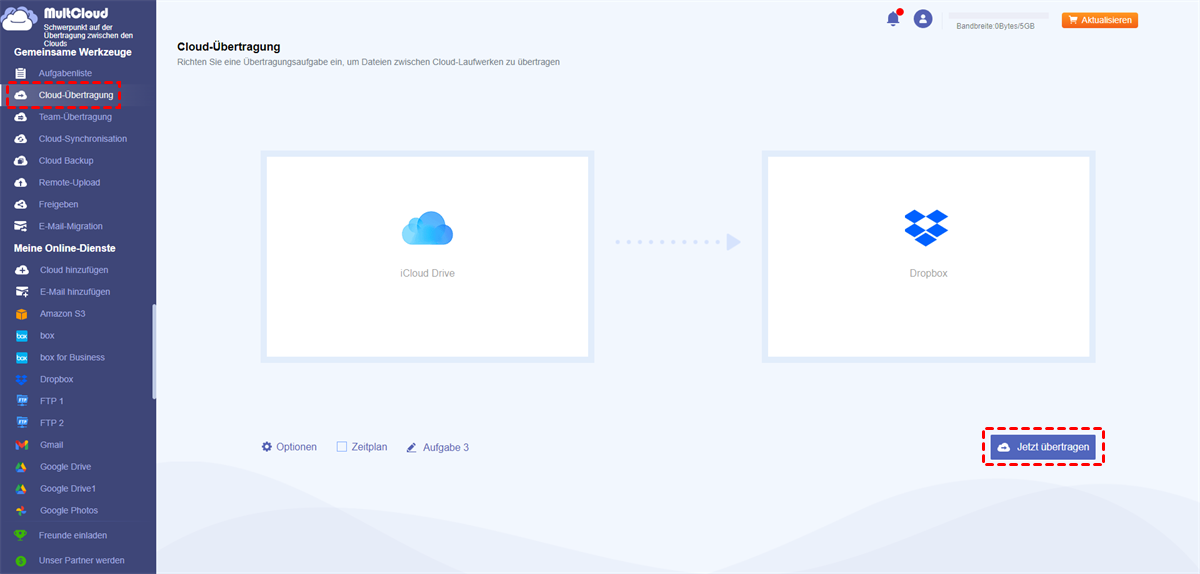Click the Aktualisieren upgrade button
This screenshot has width=1200, height=574.
(1100, 20)
